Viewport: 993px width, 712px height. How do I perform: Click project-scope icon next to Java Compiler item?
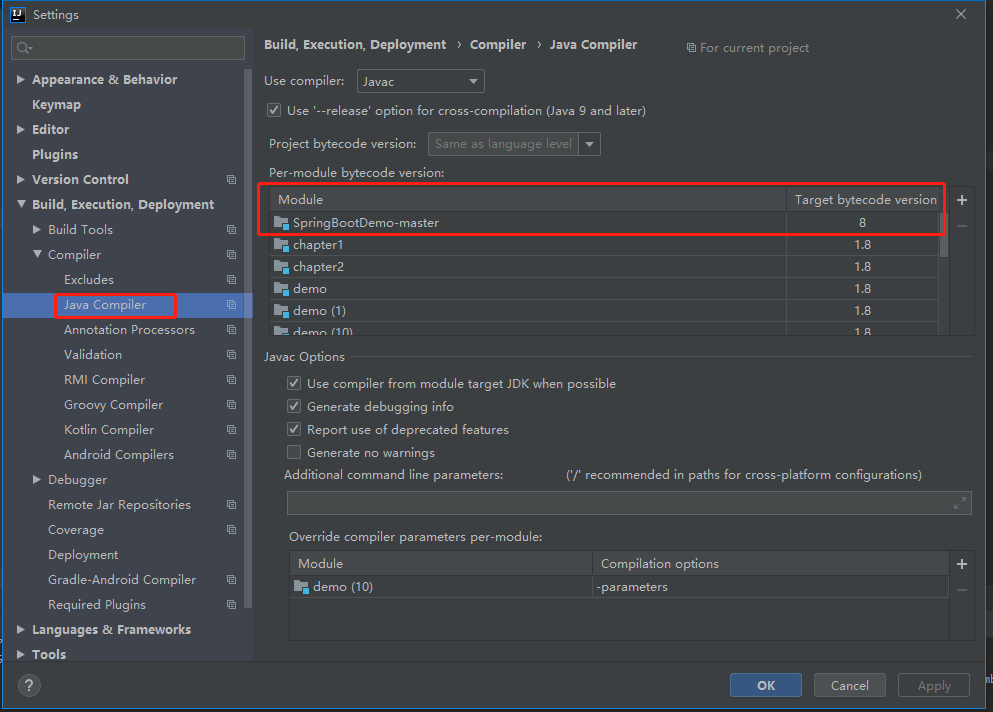[231, 305]
